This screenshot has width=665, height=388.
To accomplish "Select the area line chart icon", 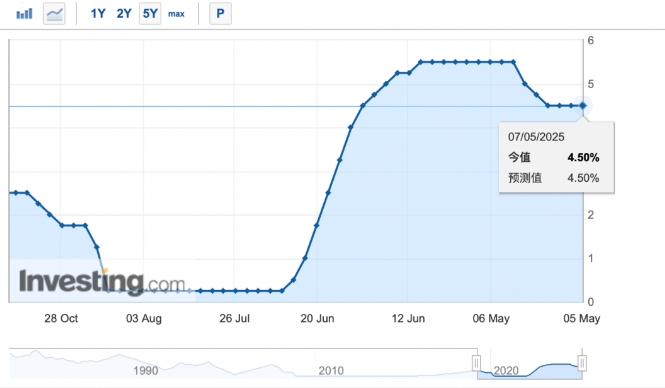I will (54, 14).
